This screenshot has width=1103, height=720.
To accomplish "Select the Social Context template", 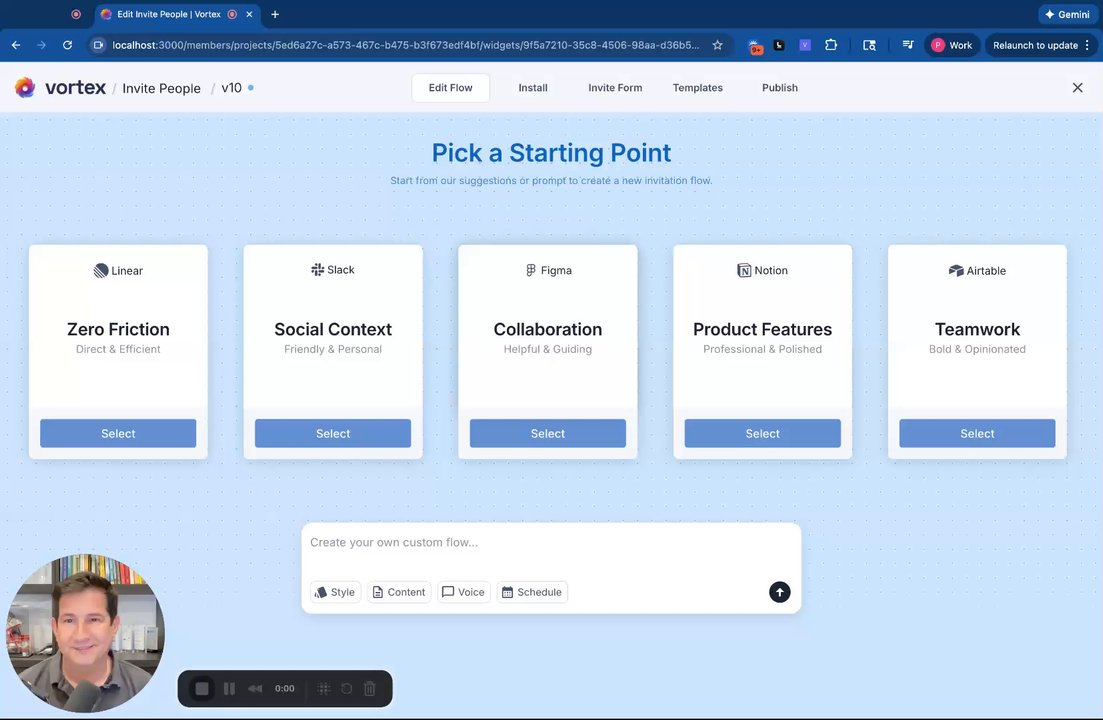I will coord(333,433).
